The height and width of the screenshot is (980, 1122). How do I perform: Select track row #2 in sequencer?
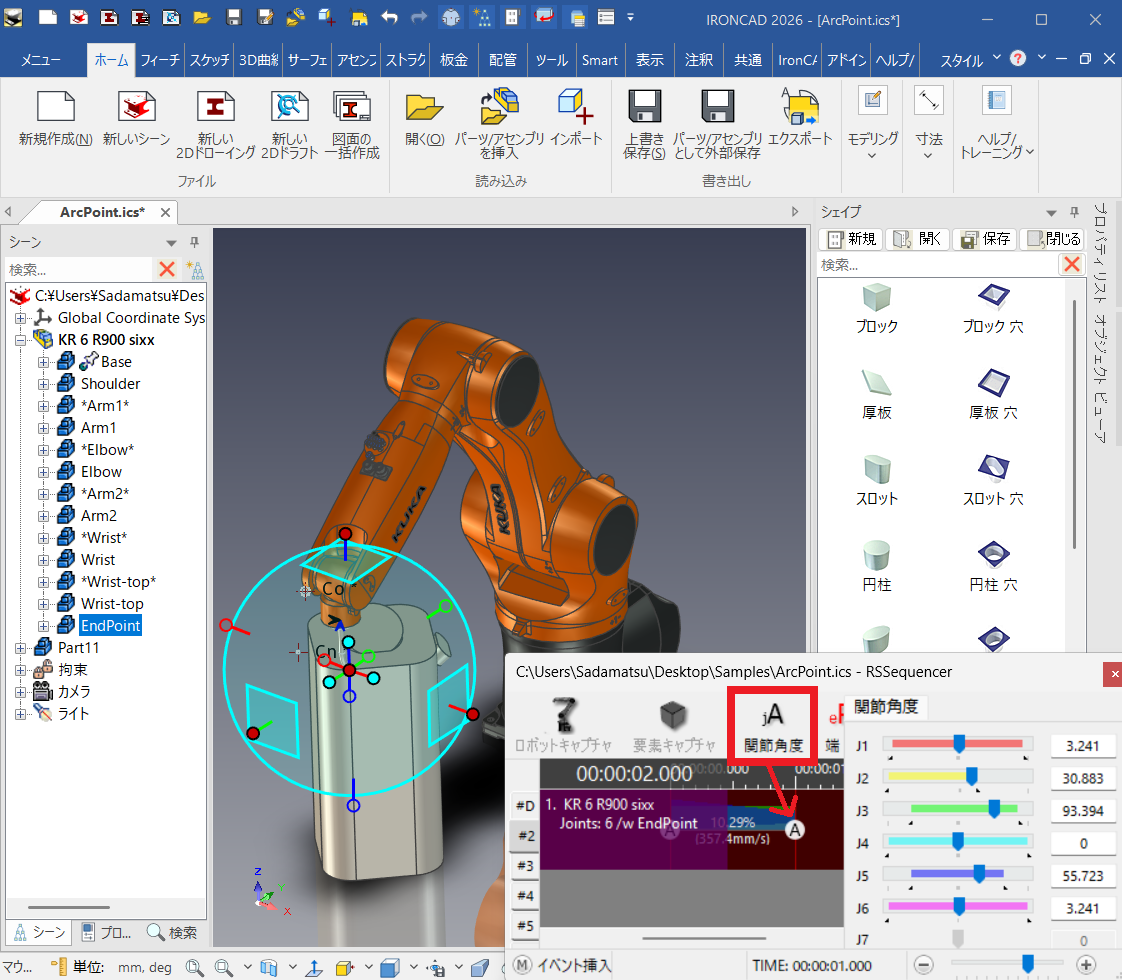click(525, 836)
